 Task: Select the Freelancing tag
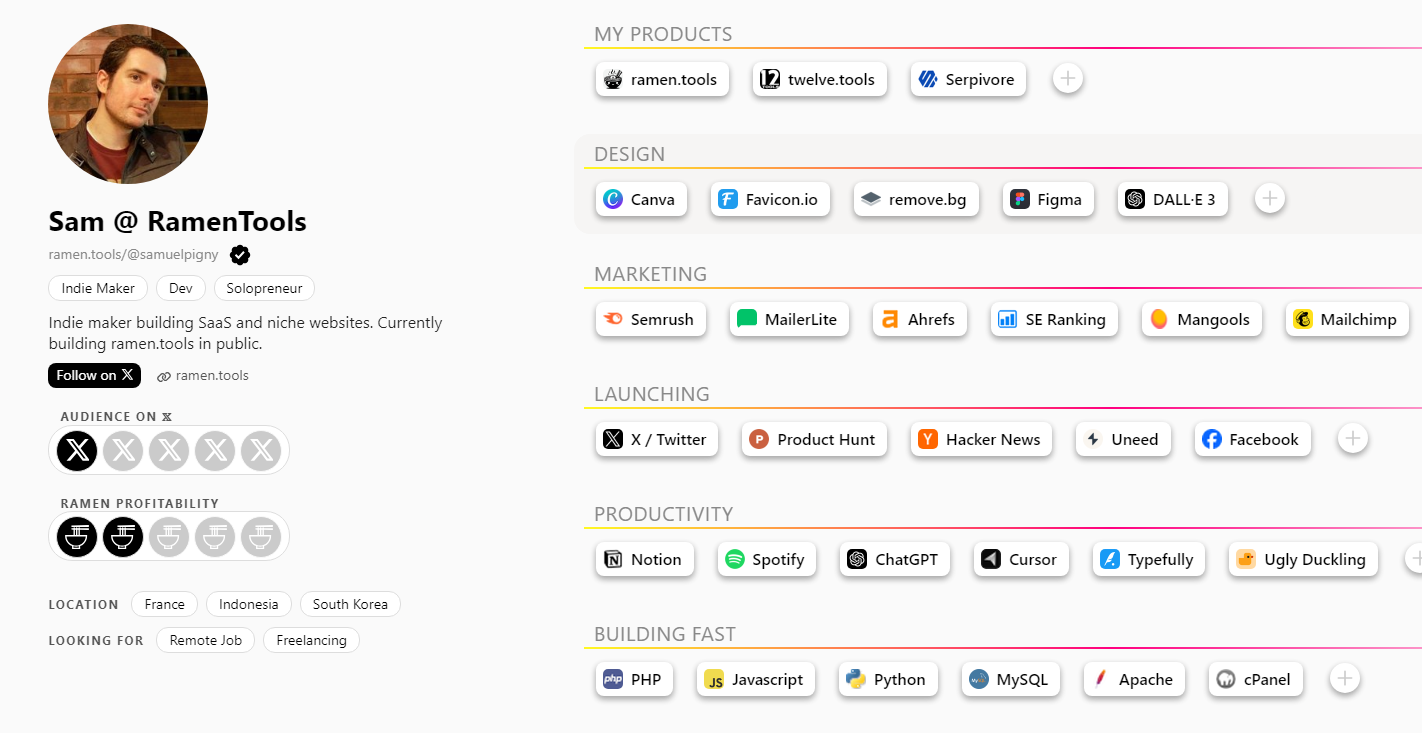[311, 640]
